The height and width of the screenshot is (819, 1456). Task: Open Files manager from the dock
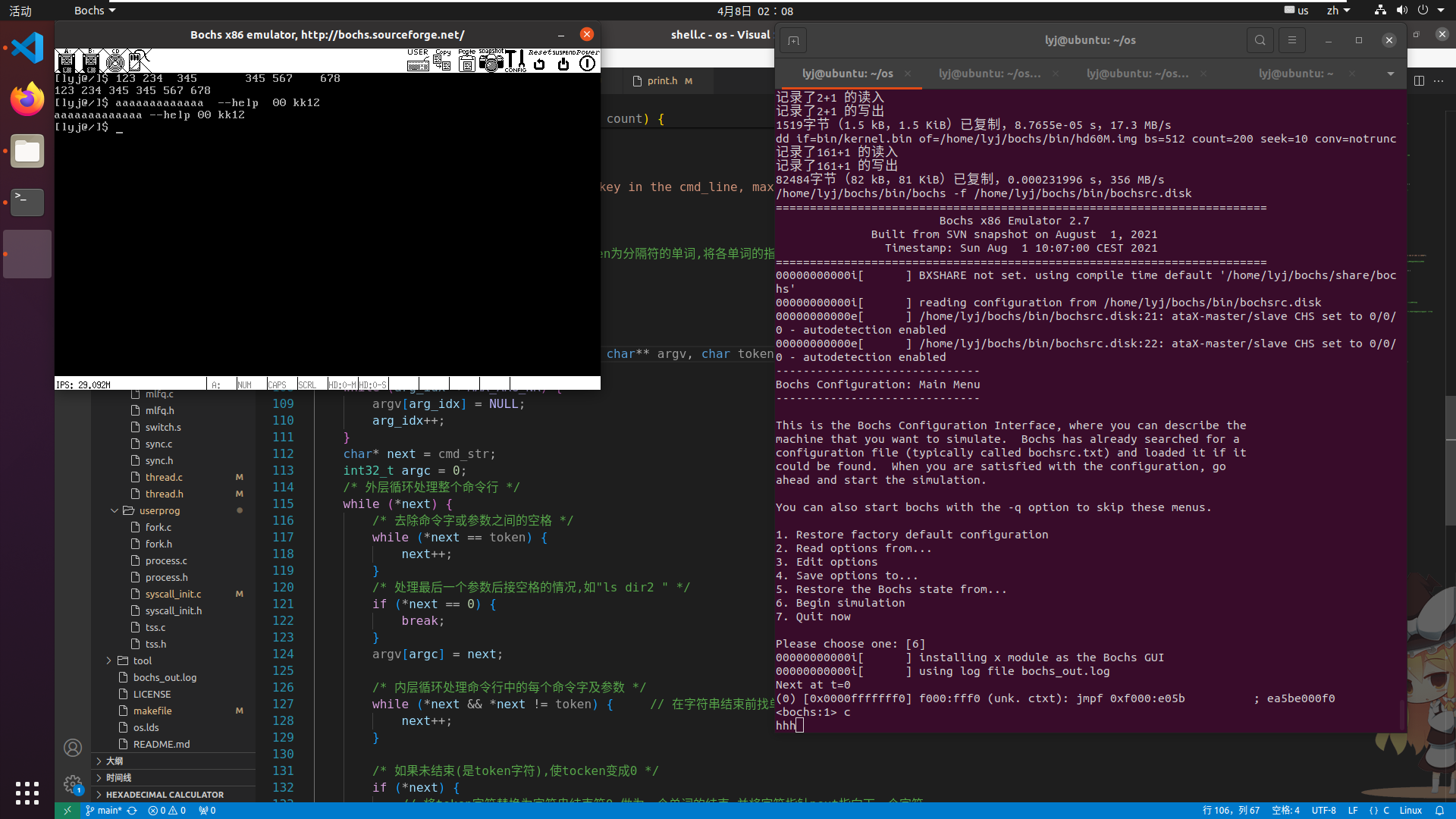(x=27, y=151)
